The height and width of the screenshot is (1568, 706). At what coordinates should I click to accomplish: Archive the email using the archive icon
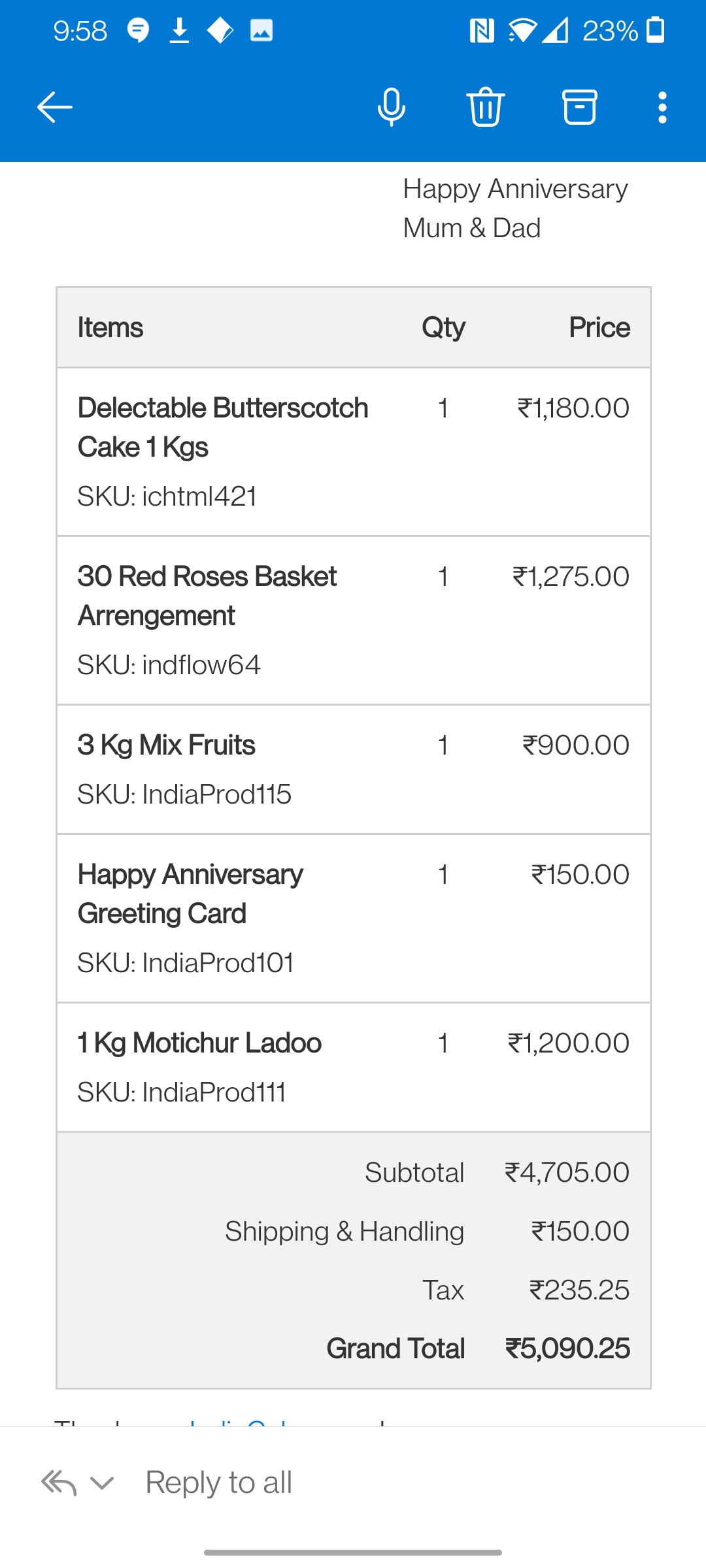579,107
